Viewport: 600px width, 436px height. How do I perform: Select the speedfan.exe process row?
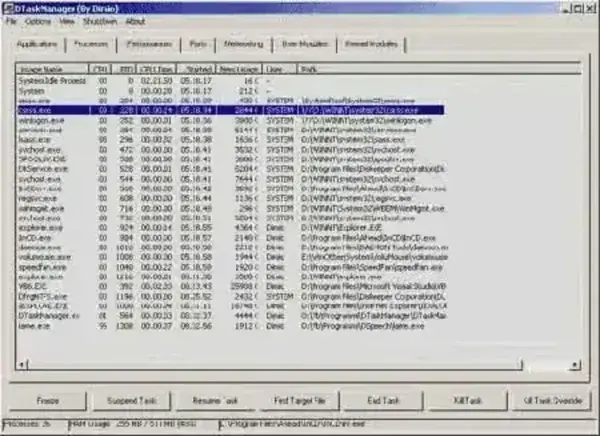232,267
